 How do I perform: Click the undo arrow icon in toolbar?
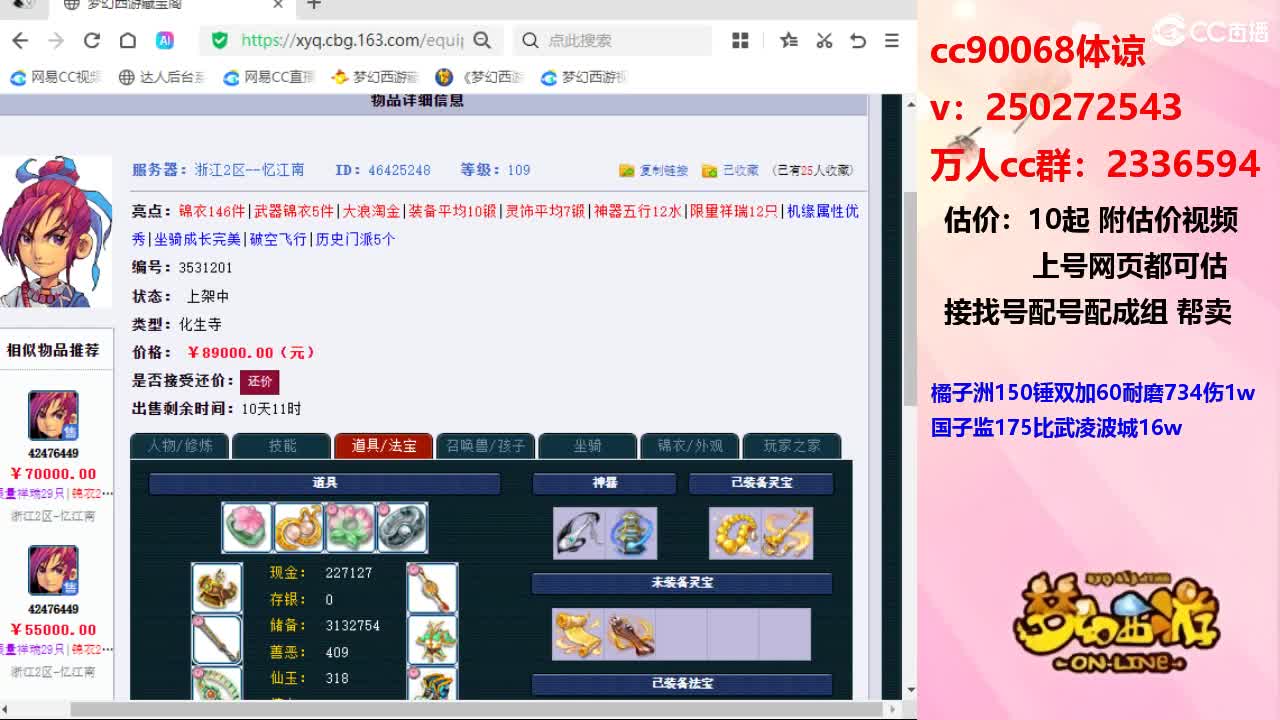pyautogui.click(x=857, y=40)
